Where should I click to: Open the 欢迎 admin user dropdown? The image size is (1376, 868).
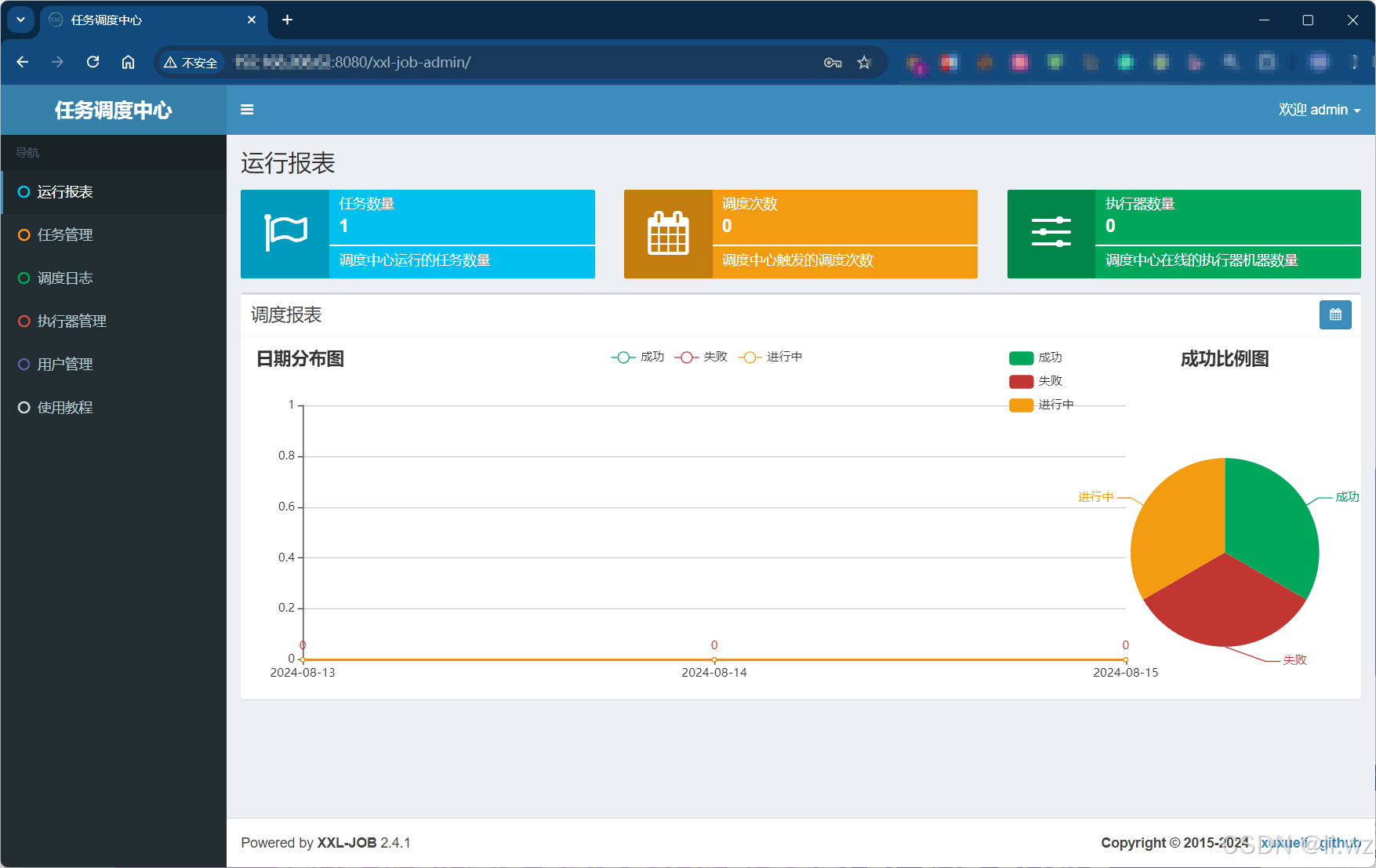(x=1319, y=110)
